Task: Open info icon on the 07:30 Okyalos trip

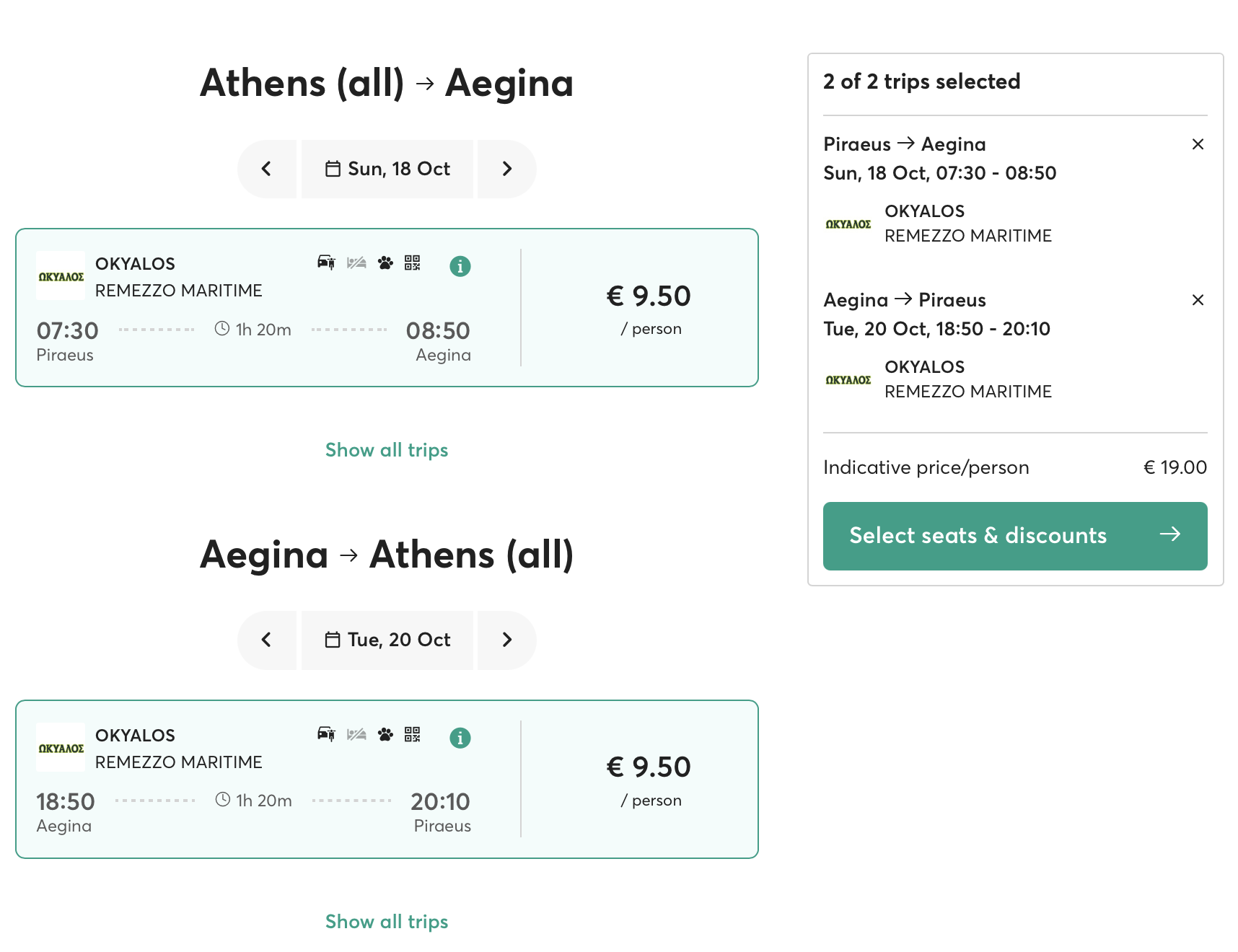Action: pos(460,266)
